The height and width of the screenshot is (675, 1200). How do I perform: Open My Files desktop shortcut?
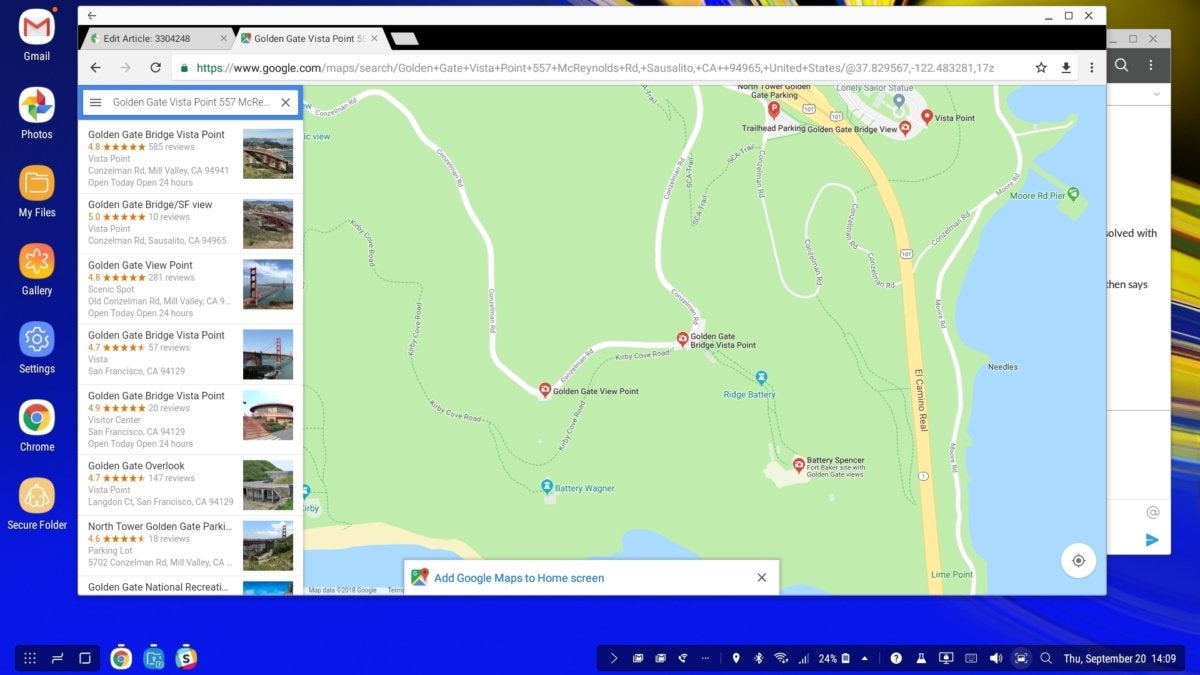pyautogui.click(x=37, y=190)
